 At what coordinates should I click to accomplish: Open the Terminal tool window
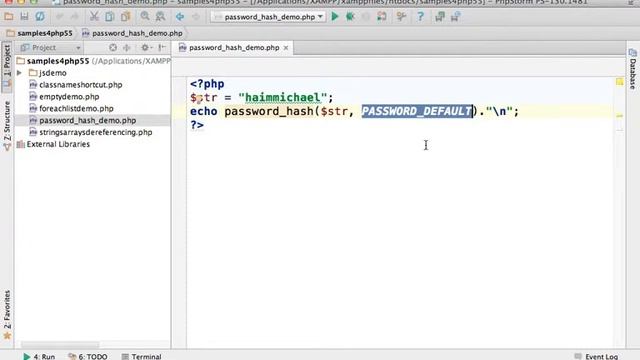pyautogui.click(x=142, y=356)
